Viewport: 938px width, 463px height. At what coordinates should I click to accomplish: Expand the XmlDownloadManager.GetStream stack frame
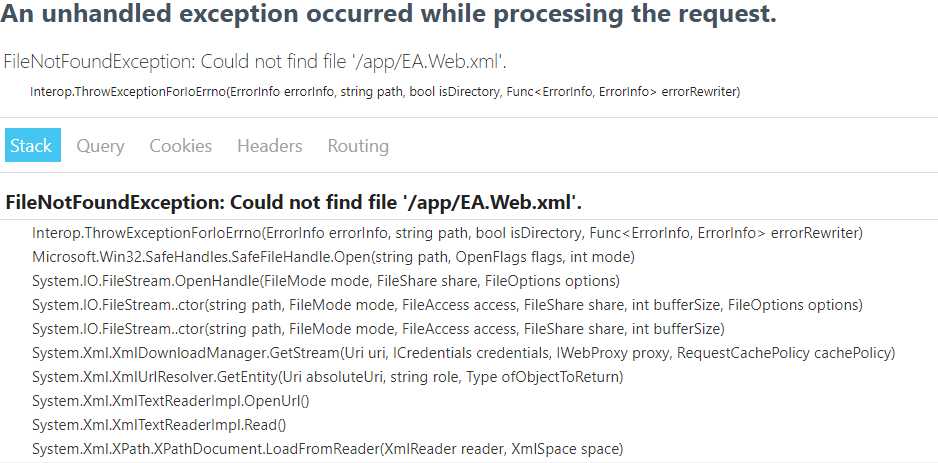(x=464, y=353)
